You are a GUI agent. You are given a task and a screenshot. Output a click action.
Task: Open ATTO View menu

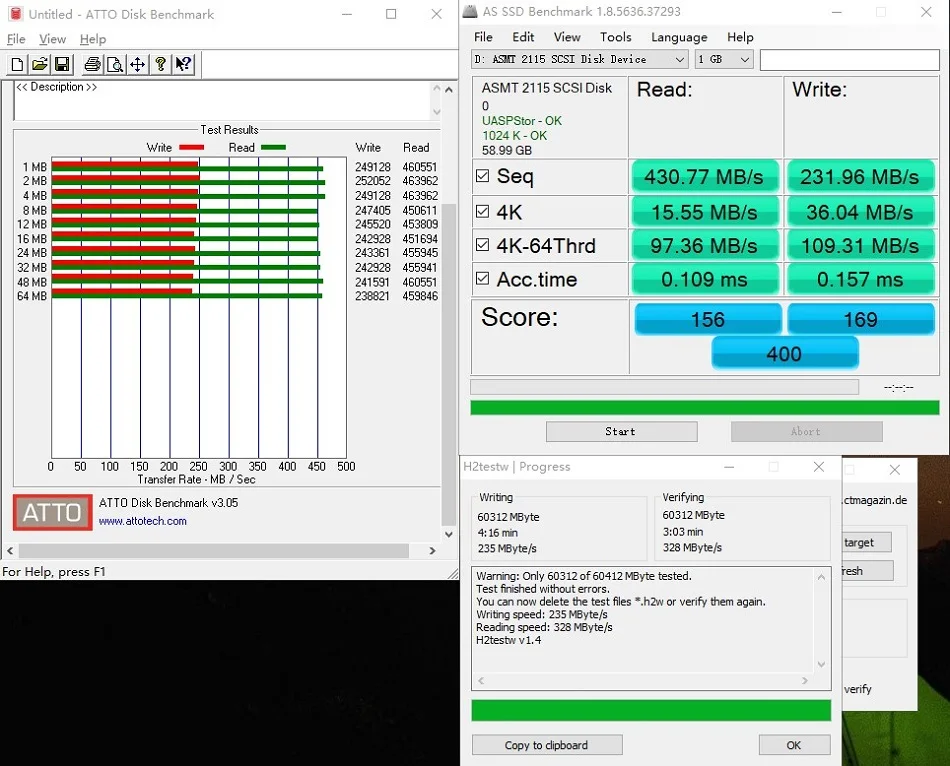click(53, 39)
